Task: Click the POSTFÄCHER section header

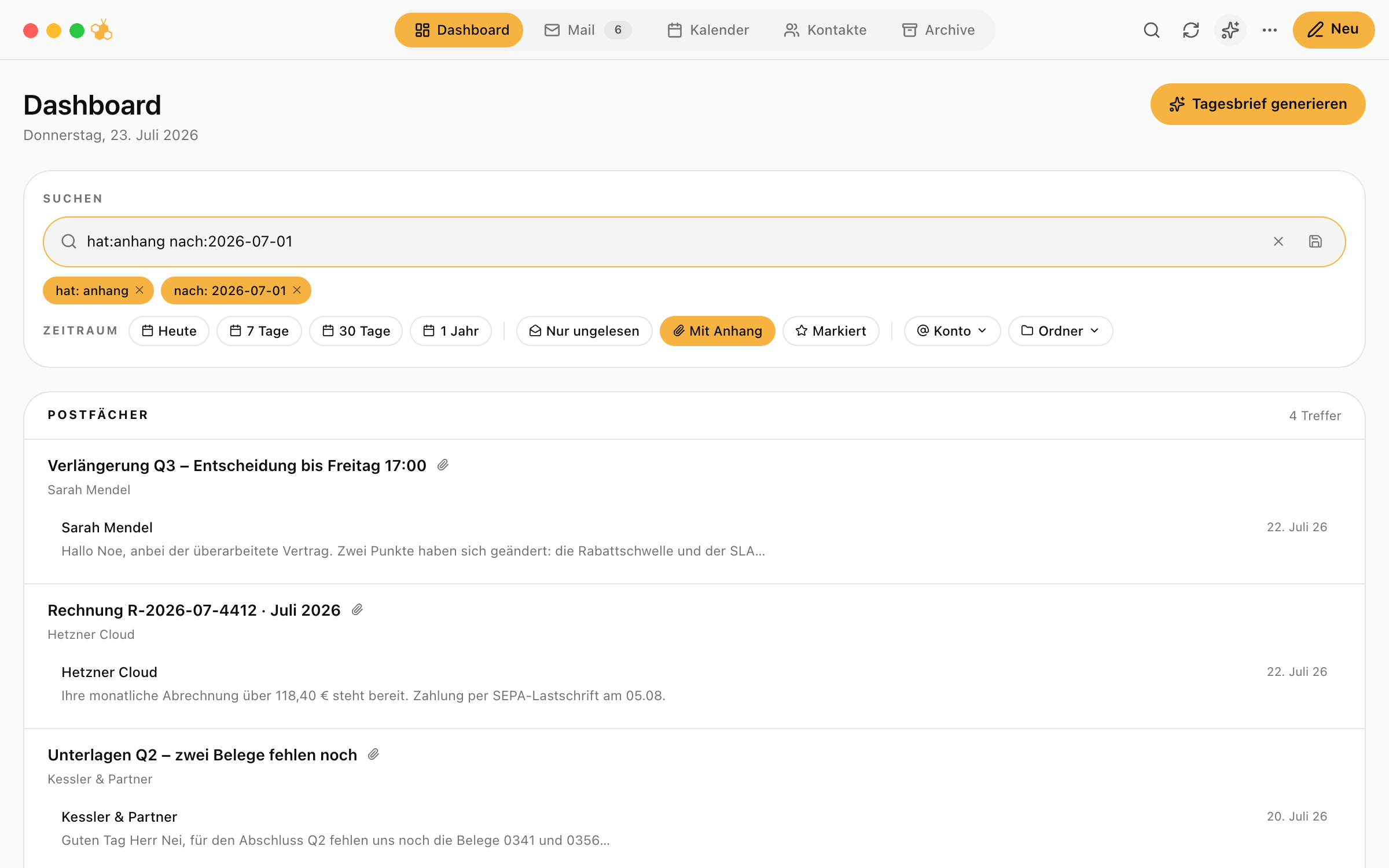Action: click(x=98, y=415)
